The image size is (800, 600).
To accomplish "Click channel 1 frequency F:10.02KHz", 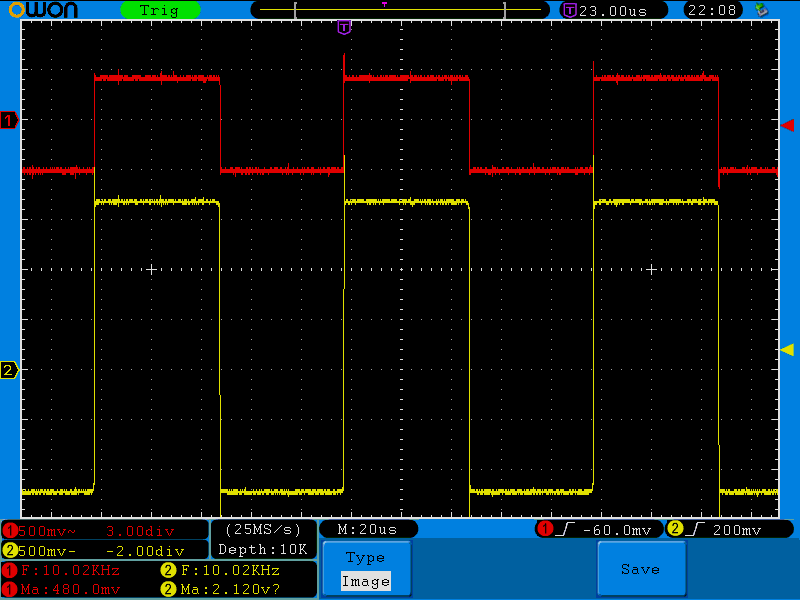I will click(70, 570).
